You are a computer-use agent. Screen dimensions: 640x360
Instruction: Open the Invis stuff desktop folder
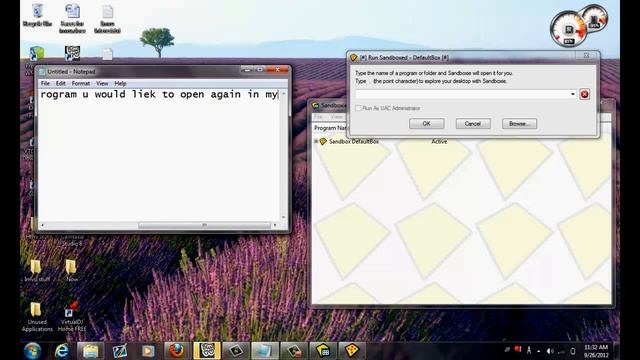coord(36,271)
